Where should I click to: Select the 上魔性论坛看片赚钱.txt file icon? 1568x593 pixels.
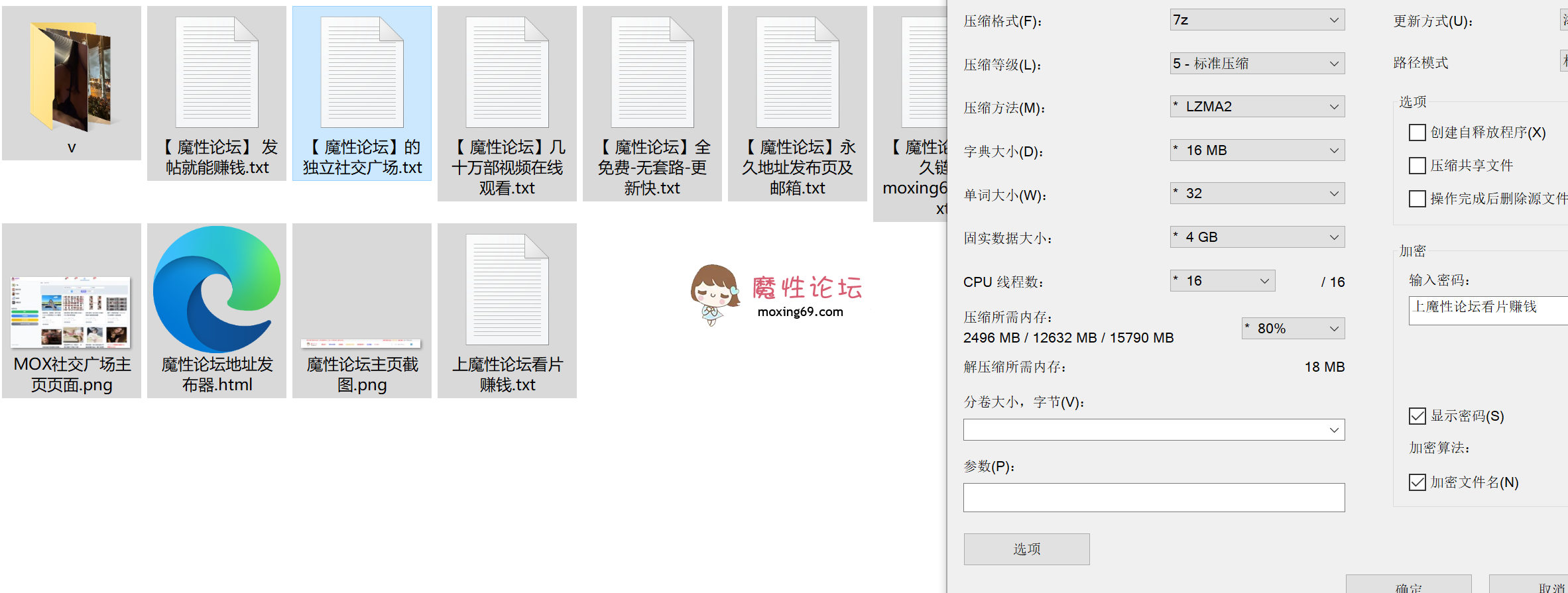coord(507,290)
